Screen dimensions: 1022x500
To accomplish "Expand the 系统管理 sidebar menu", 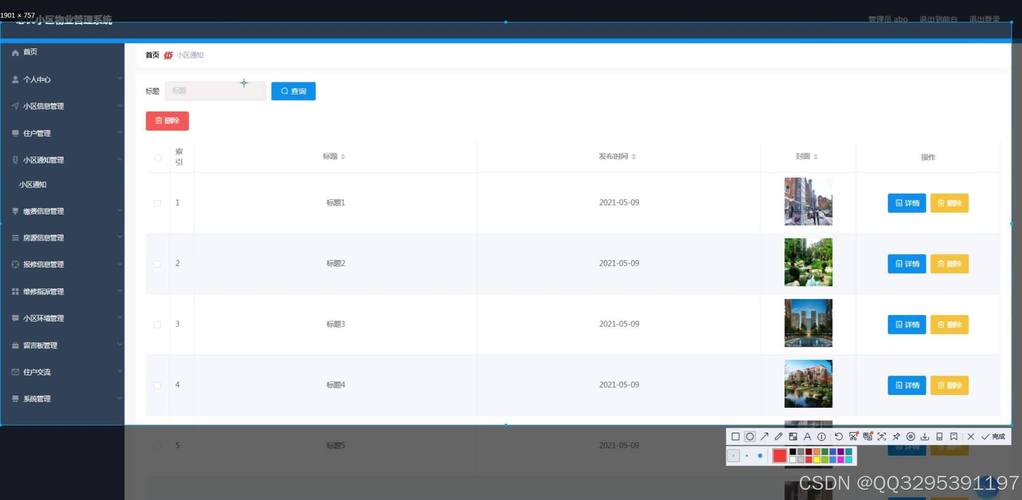I will [62, 399].
